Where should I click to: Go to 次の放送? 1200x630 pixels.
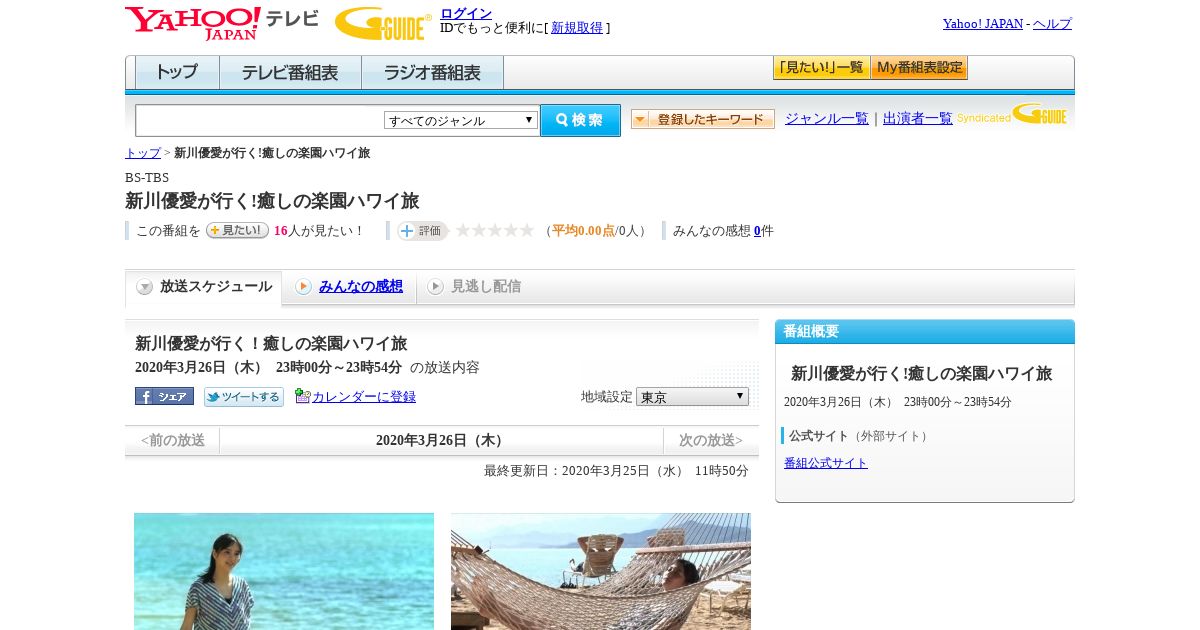coord(711,441)
